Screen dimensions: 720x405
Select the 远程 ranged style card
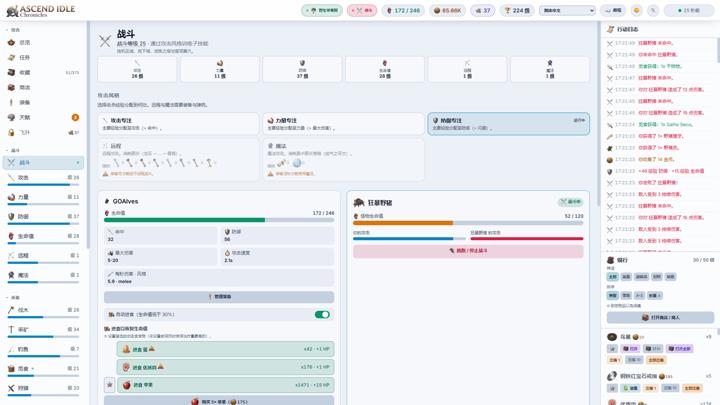pyautogui.click(x=178, y=159)
